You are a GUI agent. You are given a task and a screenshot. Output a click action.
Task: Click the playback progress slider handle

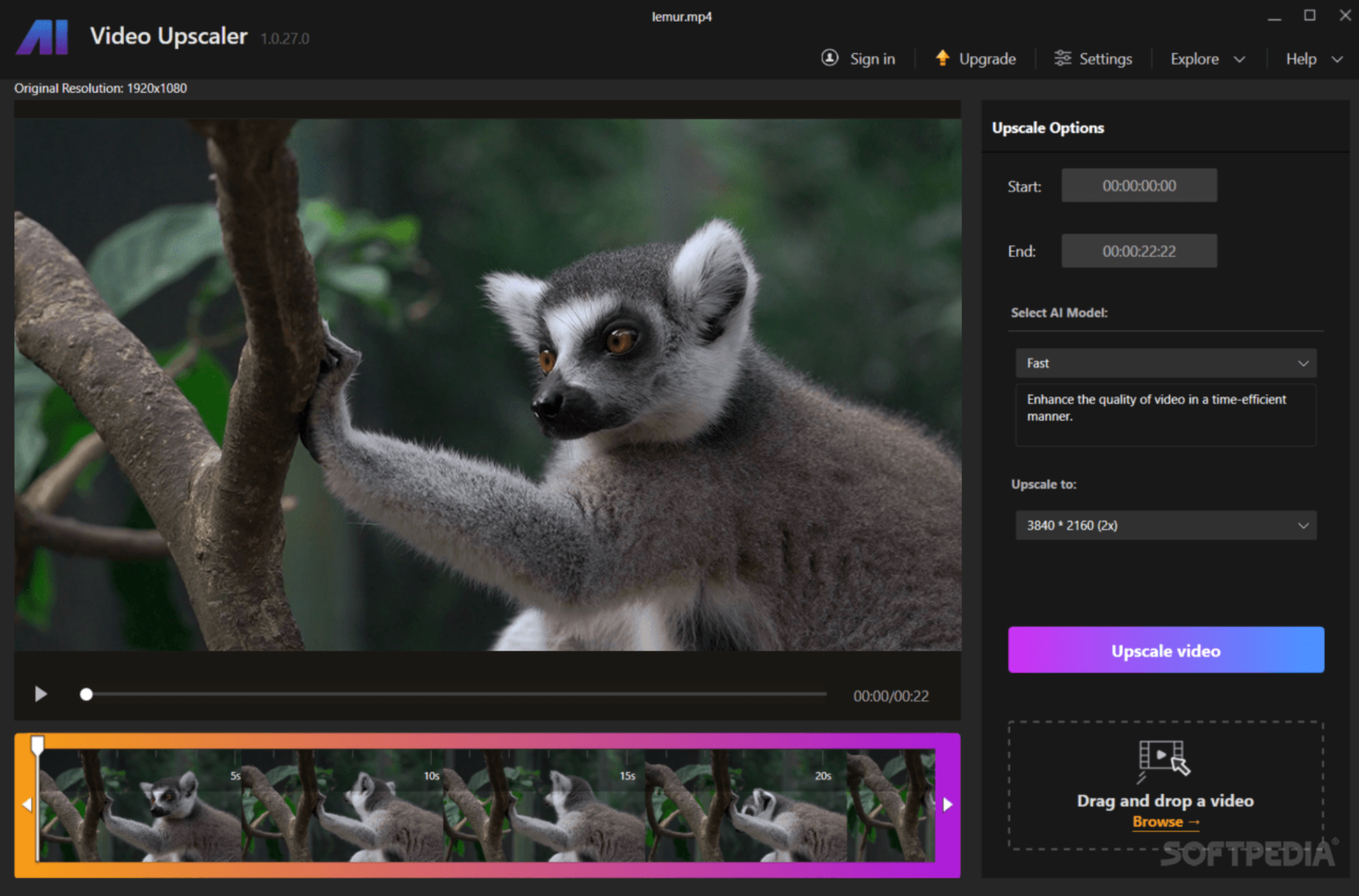[86, 693]
